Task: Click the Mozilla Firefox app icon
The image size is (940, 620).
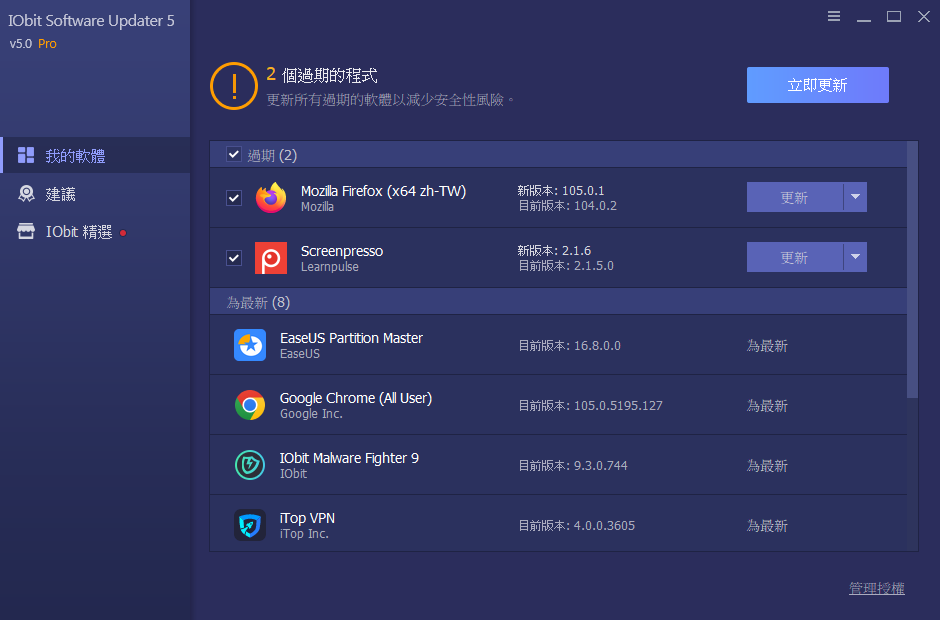Action: [271, 197]
